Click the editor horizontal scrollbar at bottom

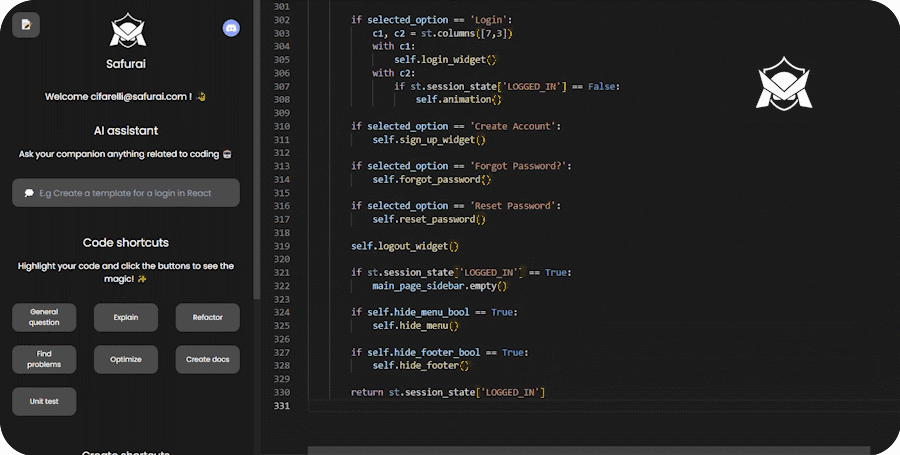click(x=588, y=450)
